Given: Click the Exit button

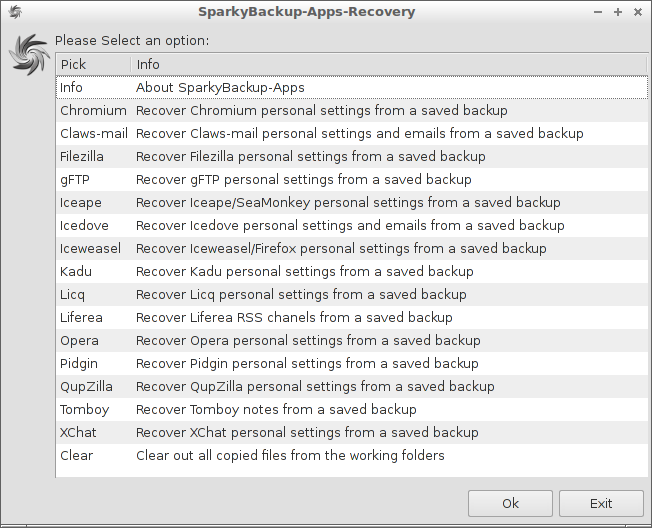Looking at the screenshot, I should tap(601, 503).
